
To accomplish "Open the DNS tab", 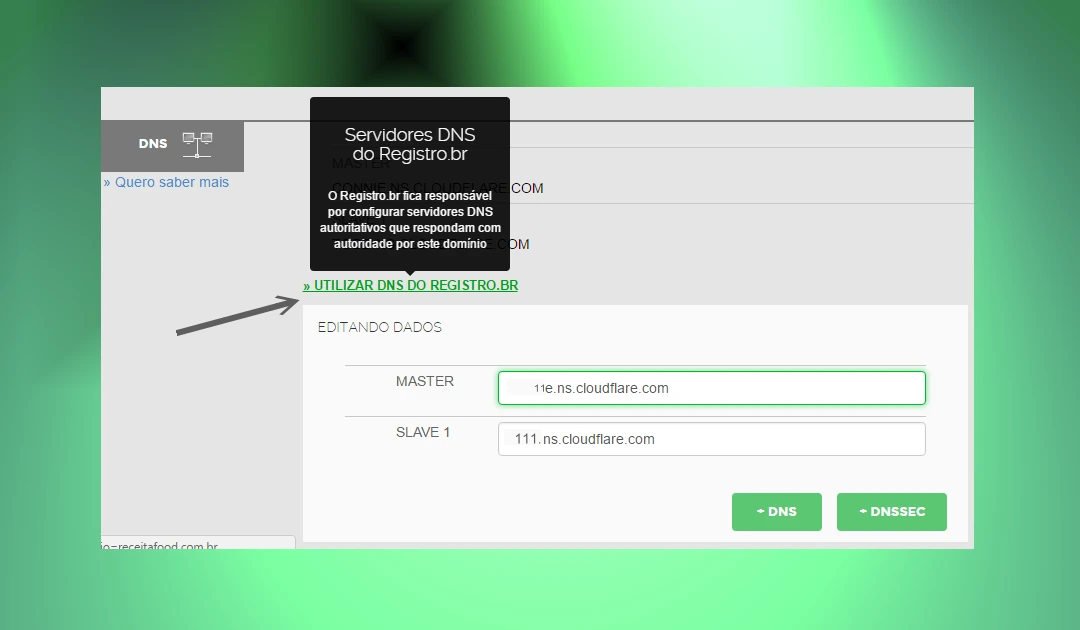I will 172,146.
